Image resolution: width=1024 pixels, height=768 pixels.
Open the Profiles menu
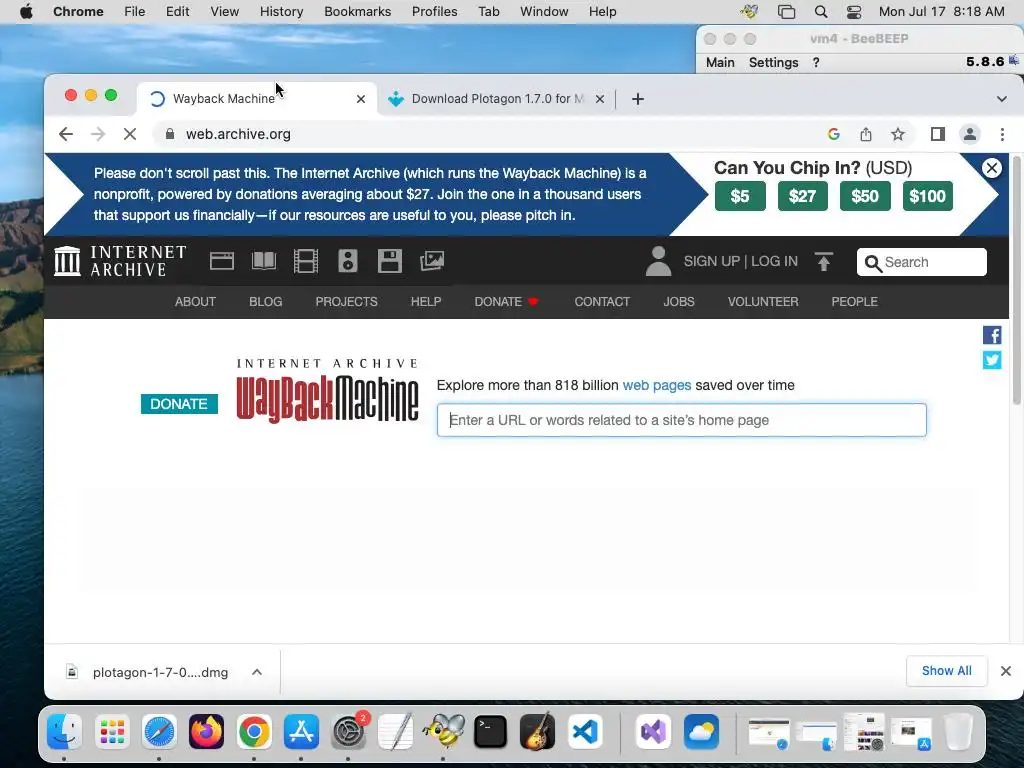tap(434, 11)
